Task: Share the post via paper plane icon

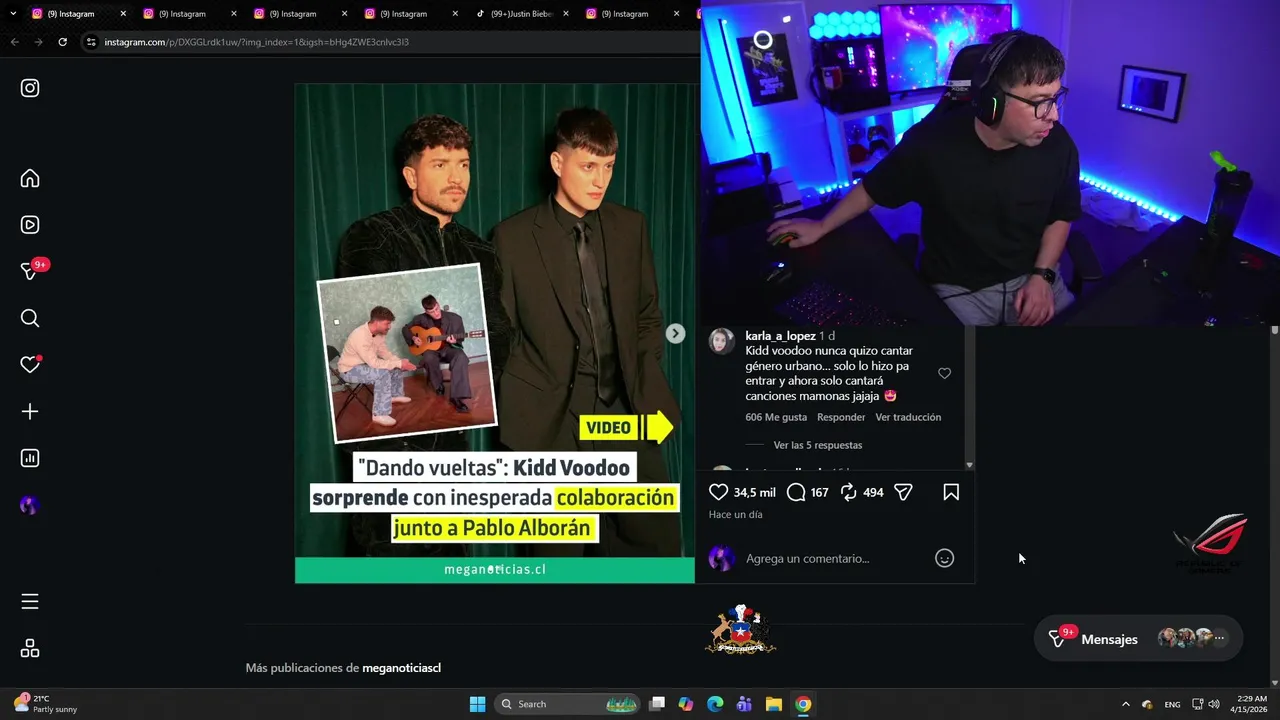Action: 903,492
